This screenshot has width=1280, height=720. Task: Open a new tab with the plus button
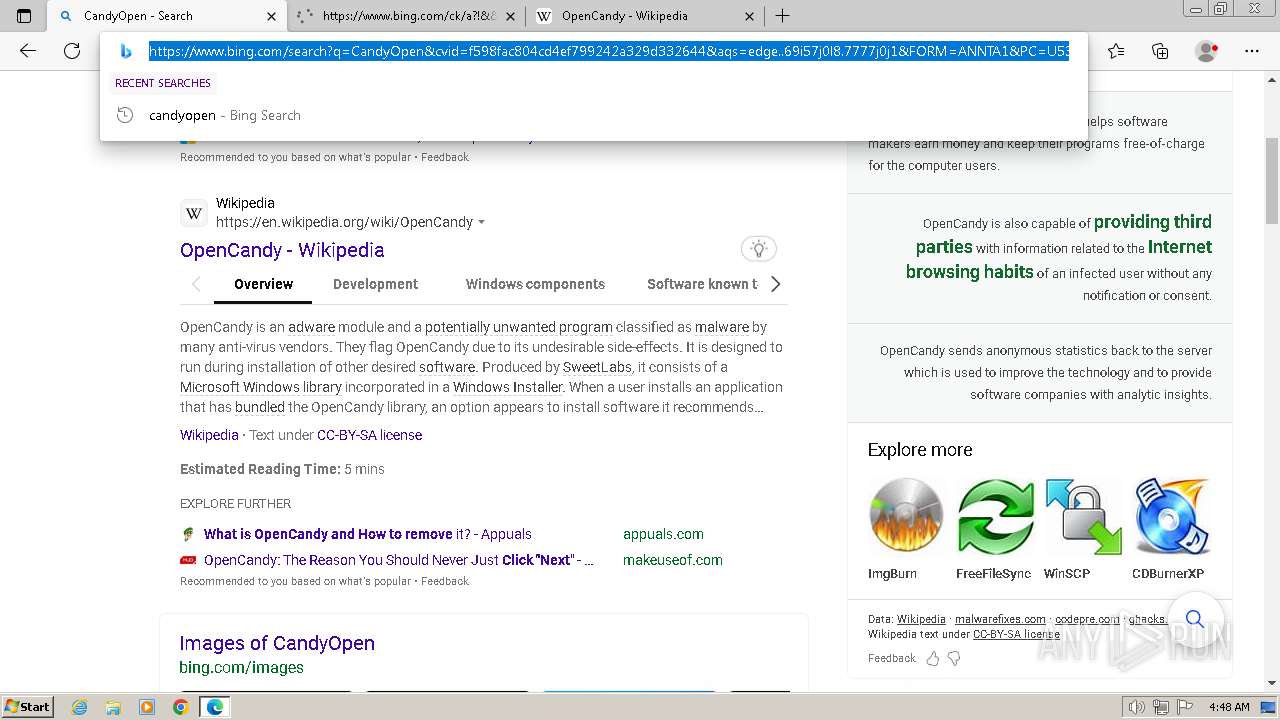(x=782, y=16)
